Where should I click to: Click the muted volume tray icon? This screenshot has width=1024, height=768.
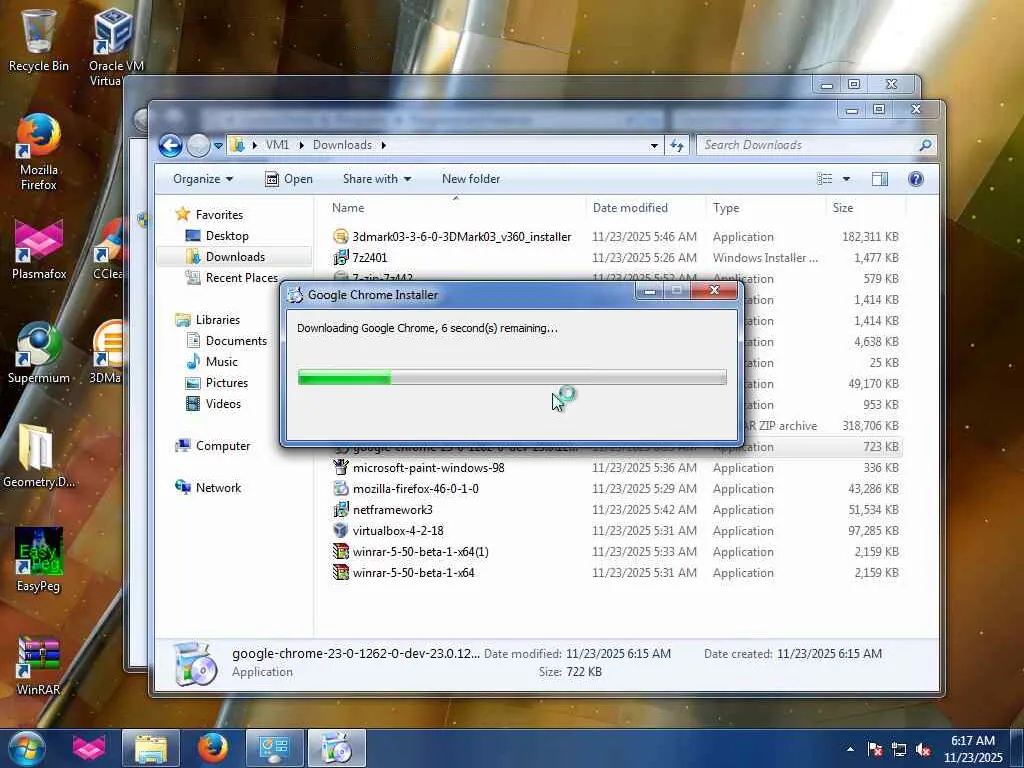pyautogui.click(x=923, y=750)
